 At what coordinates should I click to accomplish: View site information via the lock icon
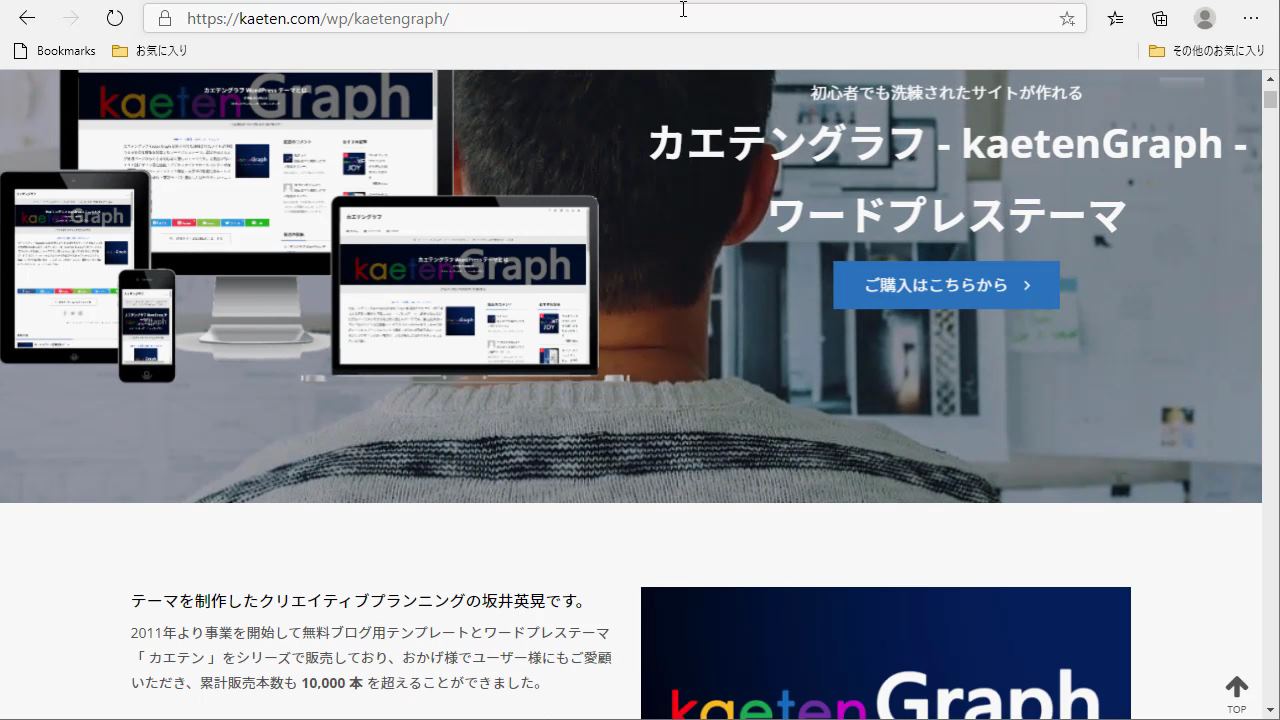click(166, 18)
